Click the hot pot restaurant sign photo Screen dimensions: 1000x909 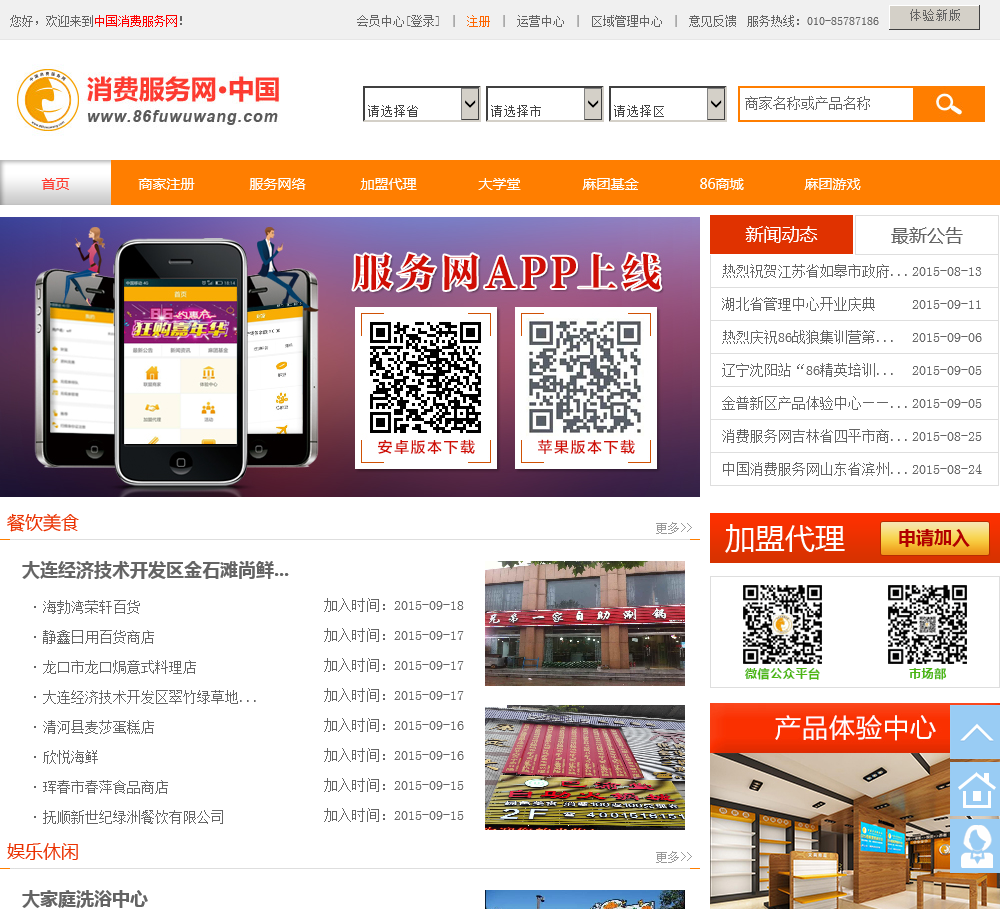tap(585, 767)
